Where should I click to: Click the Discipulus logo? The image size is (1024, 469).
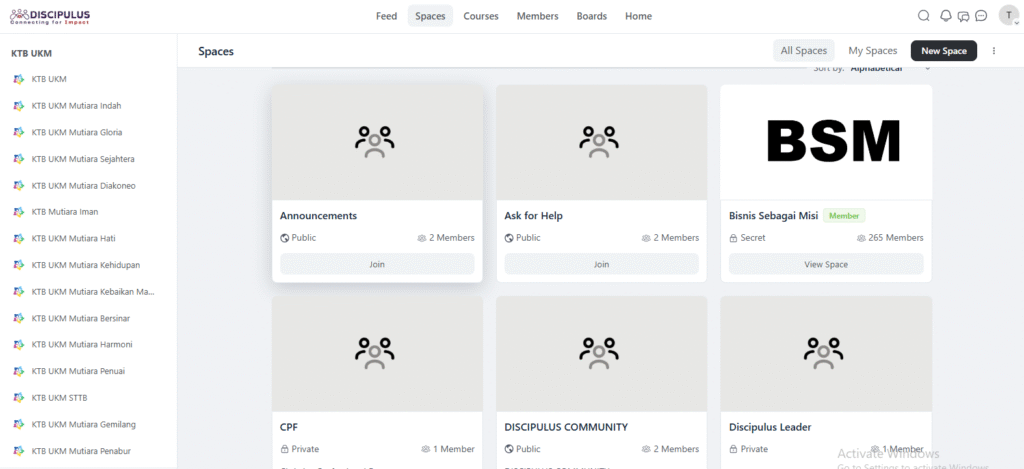click(x=50, y=16)
